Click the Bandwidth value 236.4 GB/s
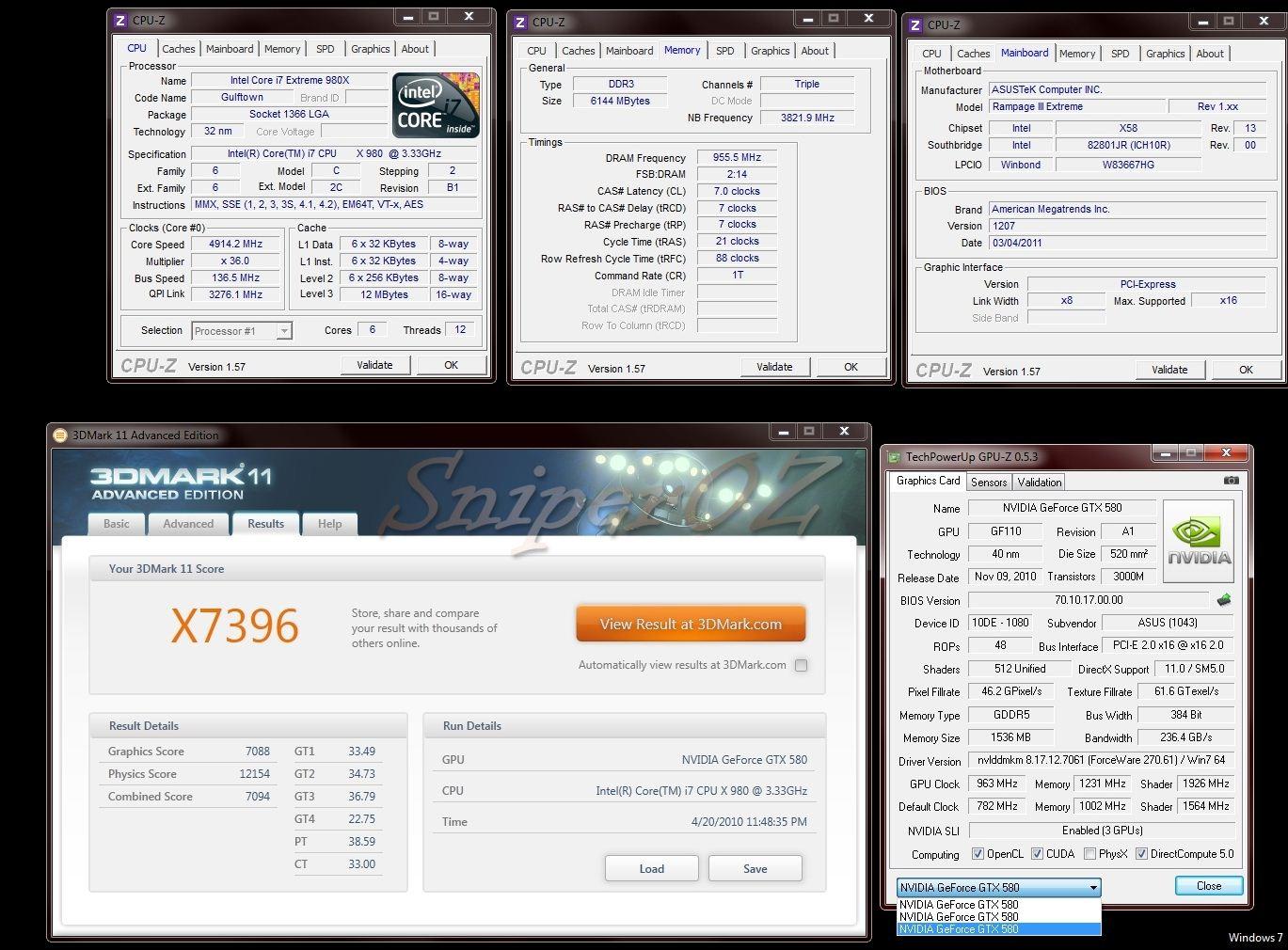The width and height of the screenshot is (1288, 950). pyautogui.click(x=1185, y=737)
